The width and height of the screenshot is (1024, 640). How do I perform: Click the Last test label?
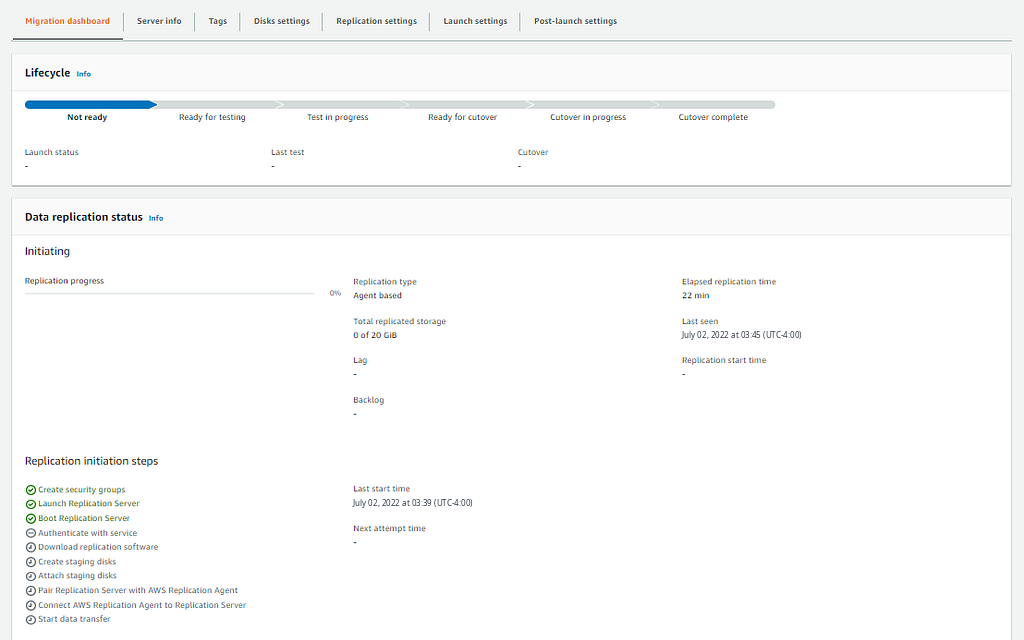click(x=288, y=152)
